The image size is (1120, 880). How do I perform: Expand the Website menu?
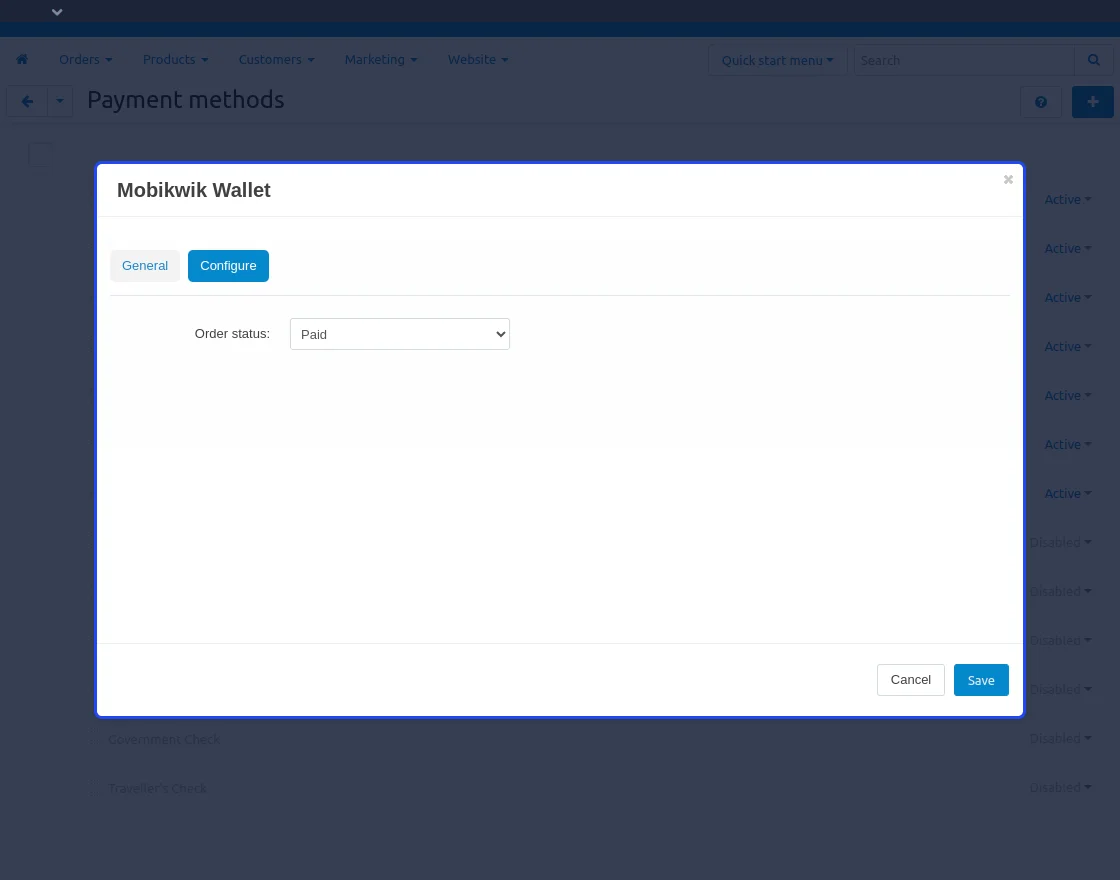pos(478,59)
